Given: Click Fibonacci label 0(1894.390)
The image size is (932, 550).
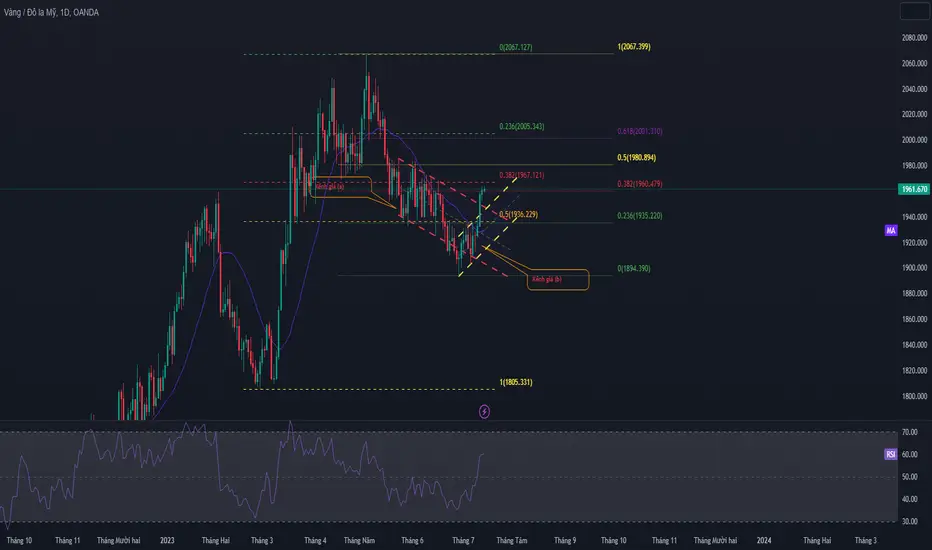Looking at the screenshot, I should pos(634,268).
